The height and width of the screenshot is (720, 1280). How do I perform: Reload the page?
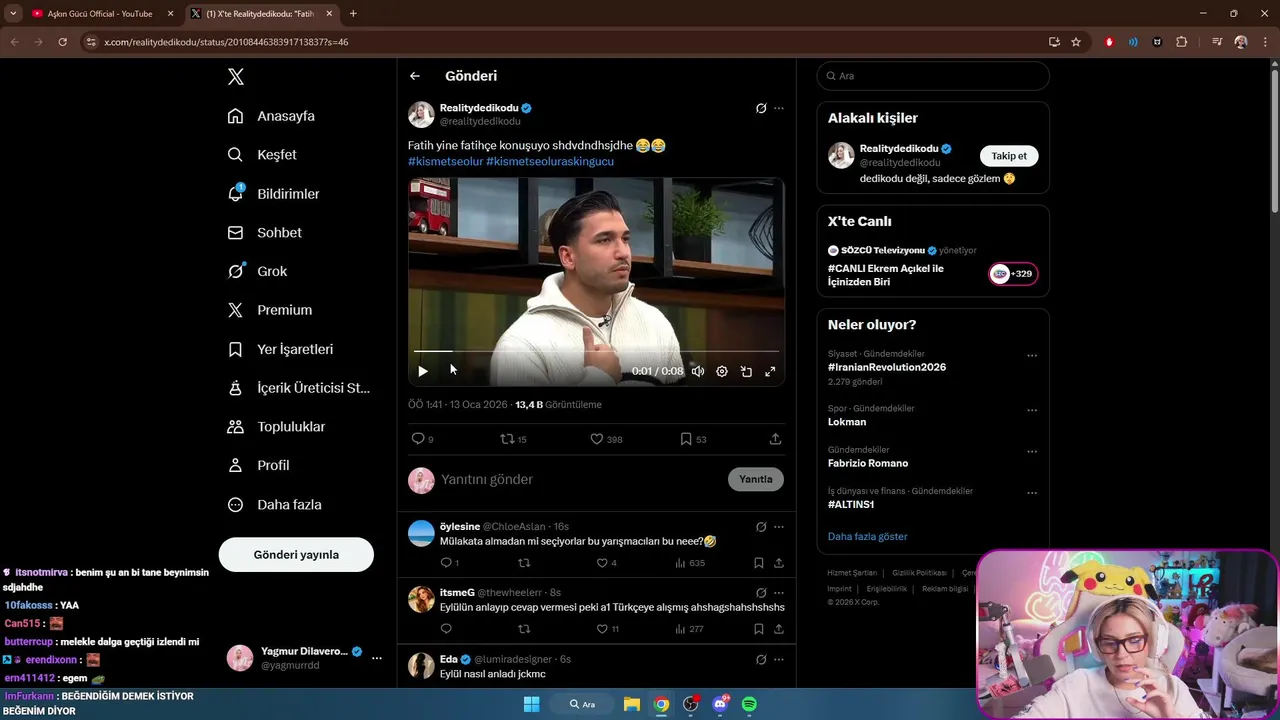pyautogui.click(x=62, y=42)
